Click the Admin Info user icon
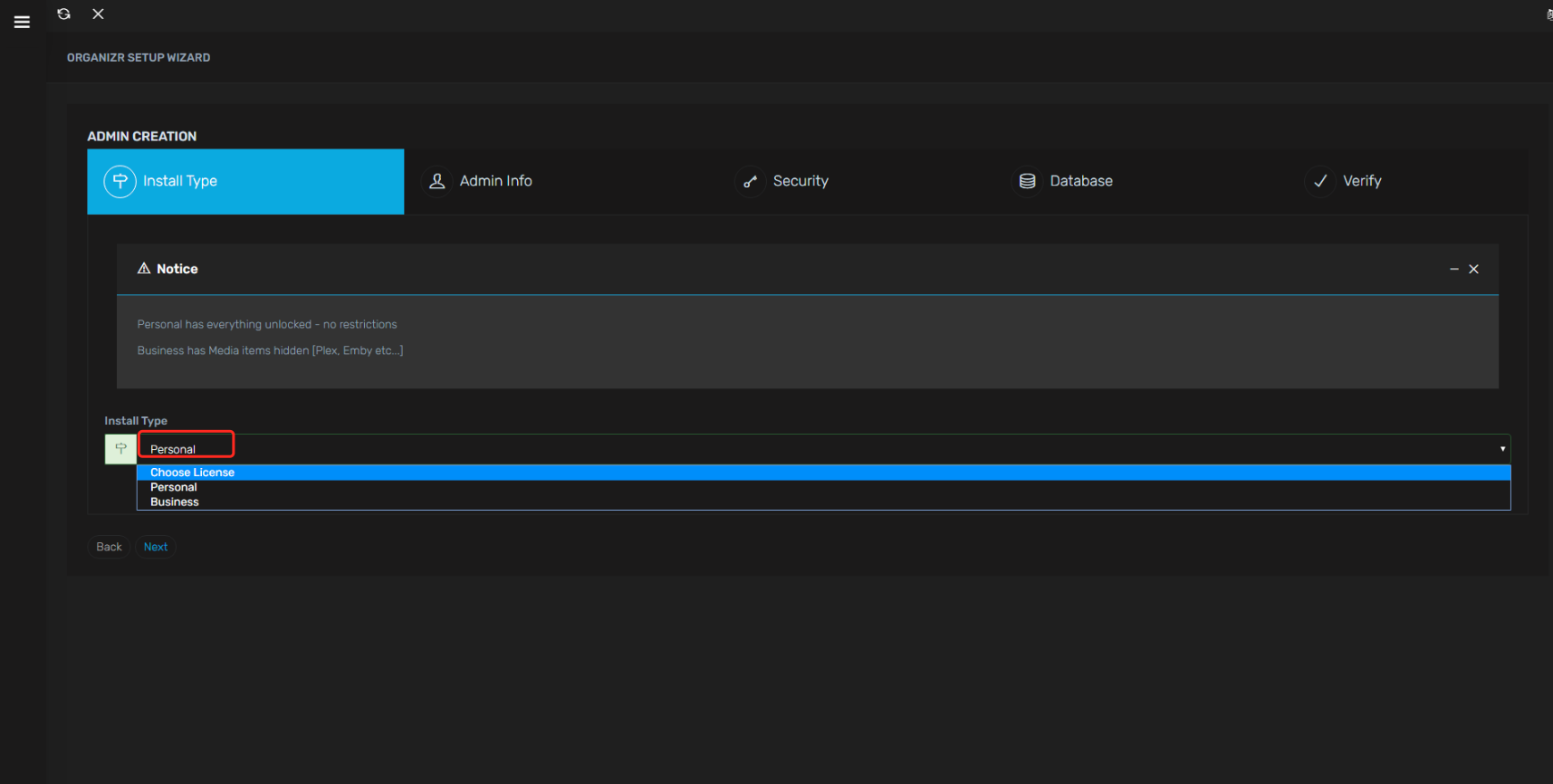The width and height of the screenshot is (1553, 784). tap(437, 181)
